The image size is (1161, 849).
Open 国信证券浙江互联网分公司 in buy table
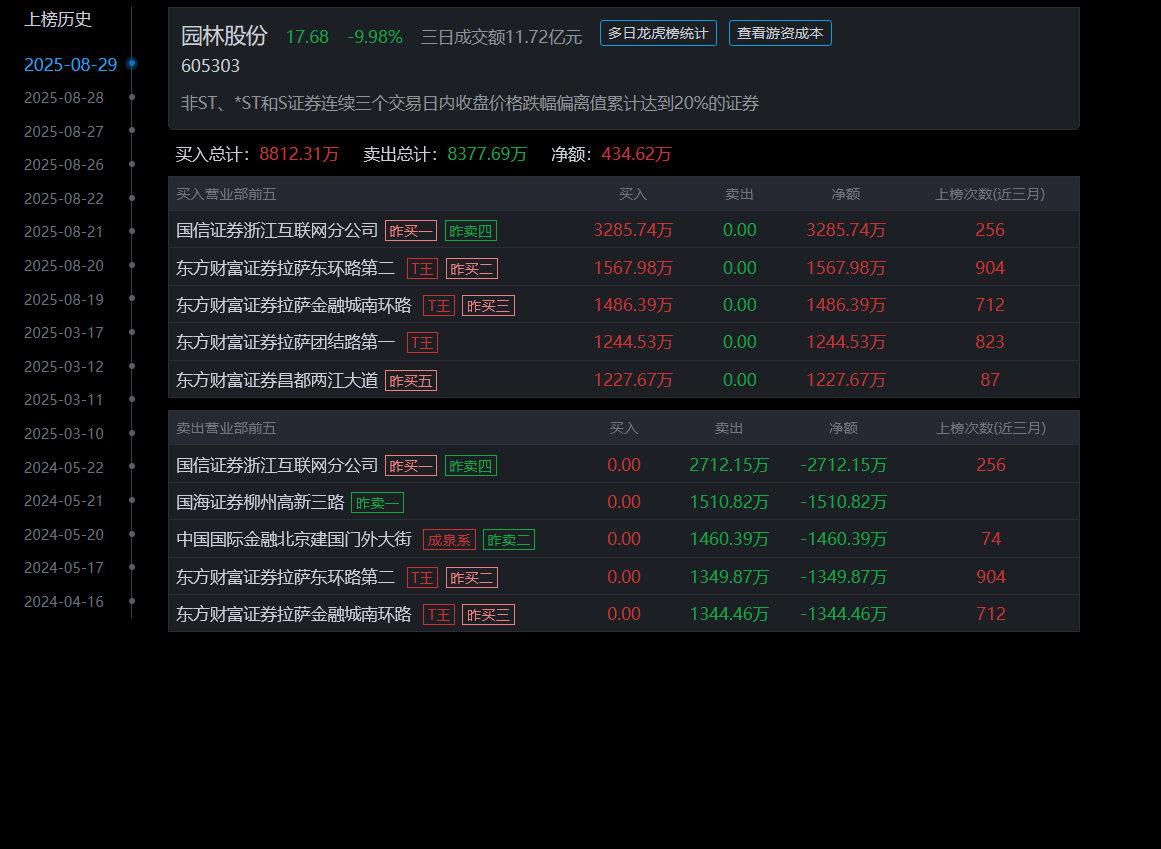(x=277, y=230)
